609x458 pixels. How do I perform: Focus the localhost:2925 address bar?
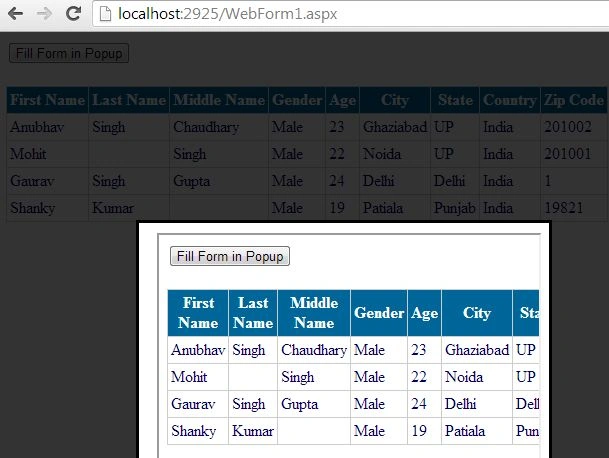(350, 14)
